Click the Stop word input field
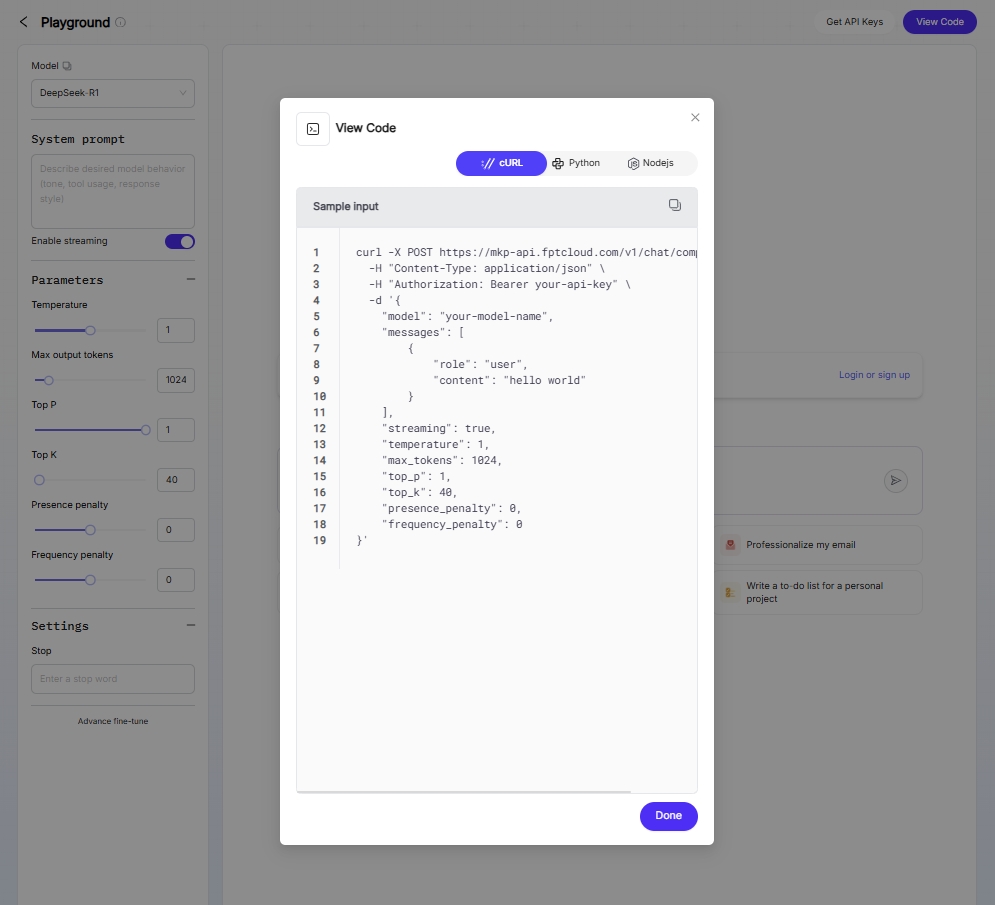 tap(113, 679)
